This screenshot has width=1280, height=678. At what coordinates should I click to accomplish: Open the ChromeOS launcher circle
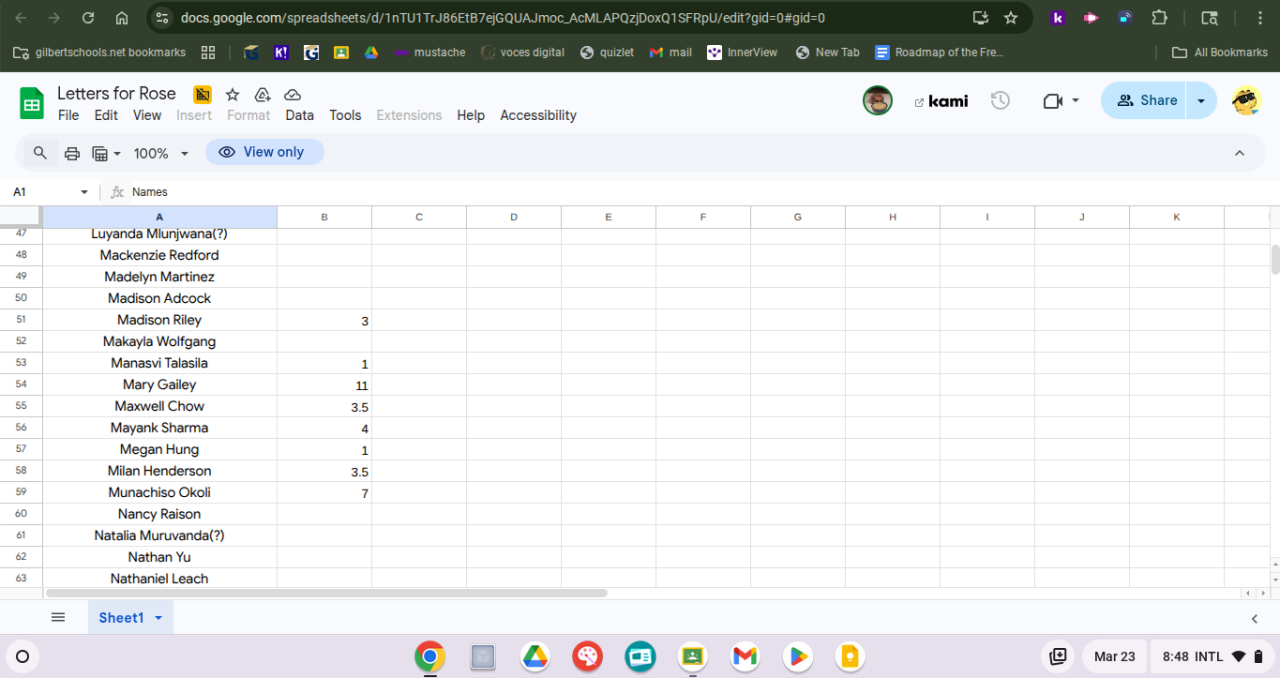(x=22, y=657)
